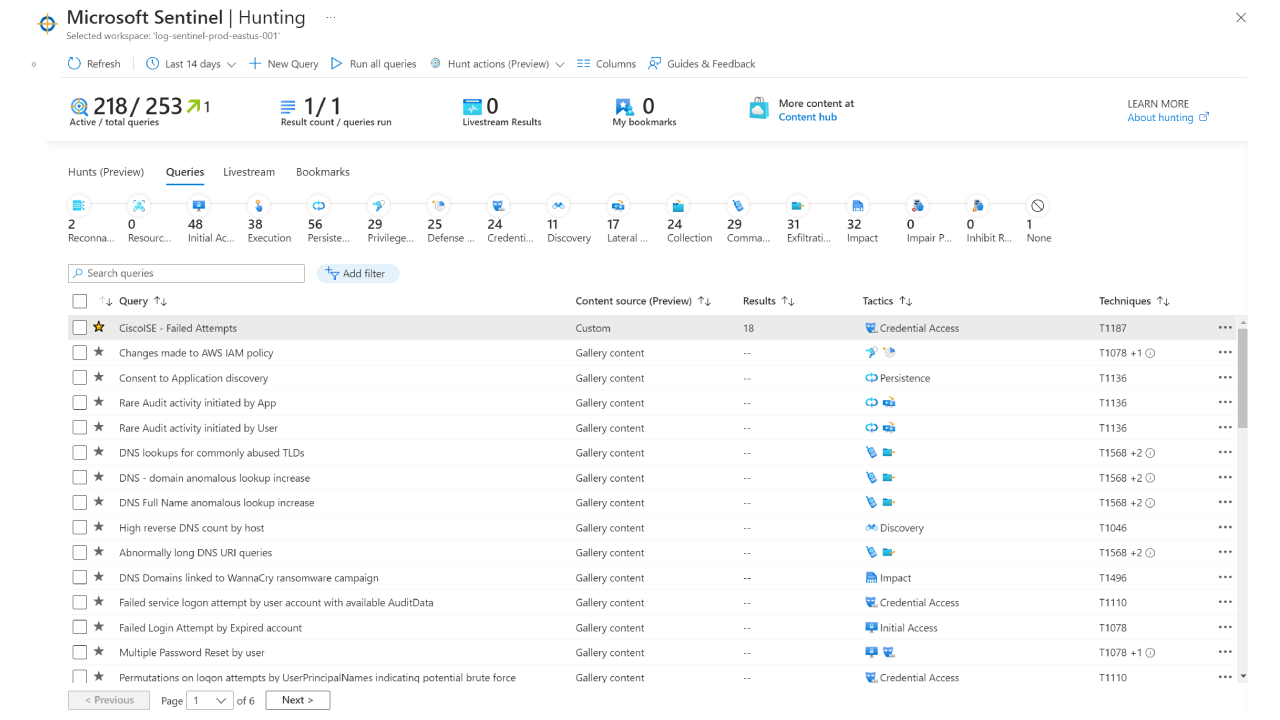Click the Run all queries play icon
The width and height of the screenshot is (1280, 720).
[x=337, y=64]
